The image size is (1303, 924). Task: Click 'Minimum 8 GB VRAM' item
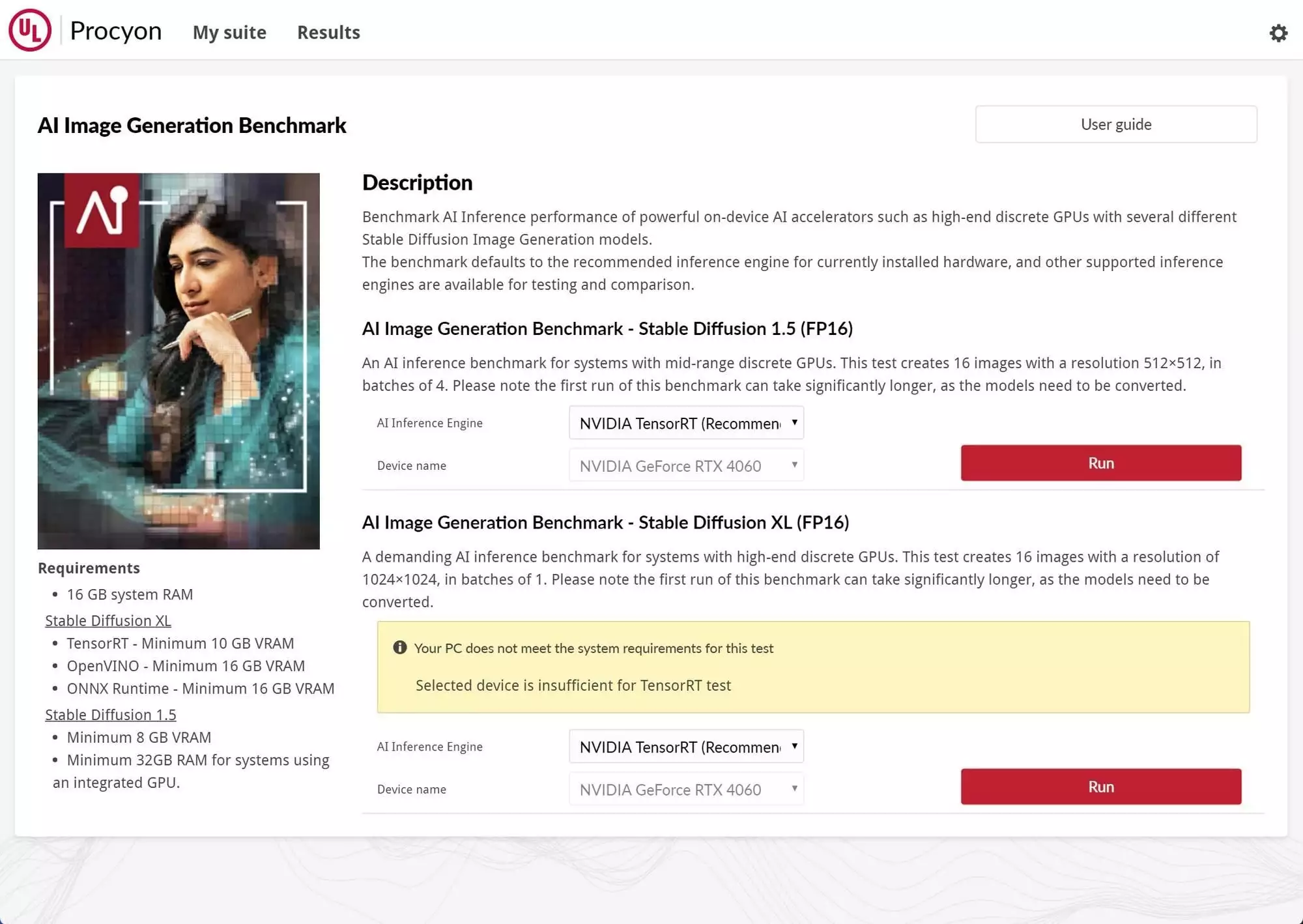pyautogui.click(x=139, y=737)
